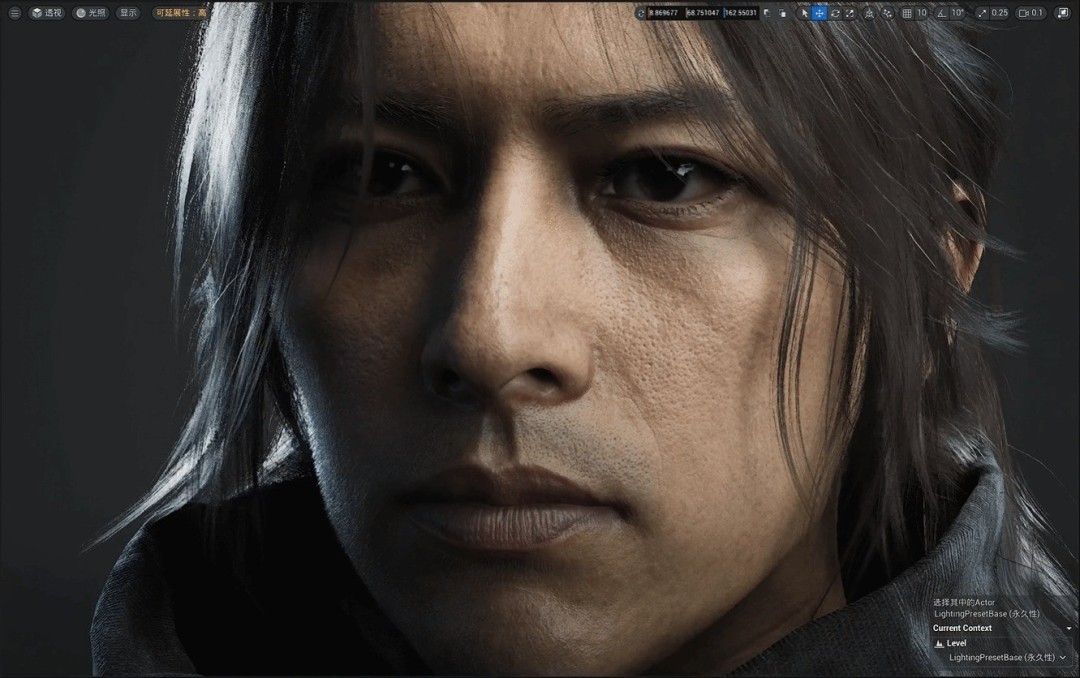
Task: Click the 选择其中的Actor label
Action: point(964,602)
